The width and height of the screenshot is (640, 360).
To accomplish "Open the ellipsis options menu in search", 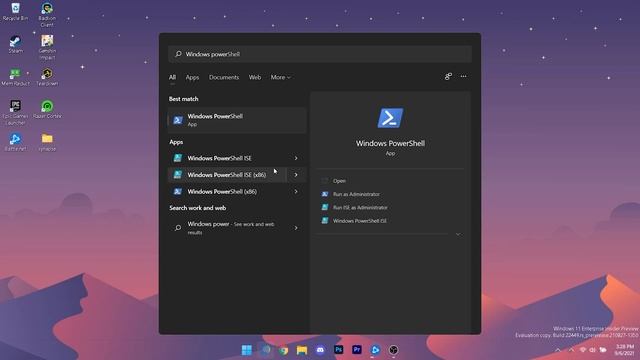I will 463,76.
